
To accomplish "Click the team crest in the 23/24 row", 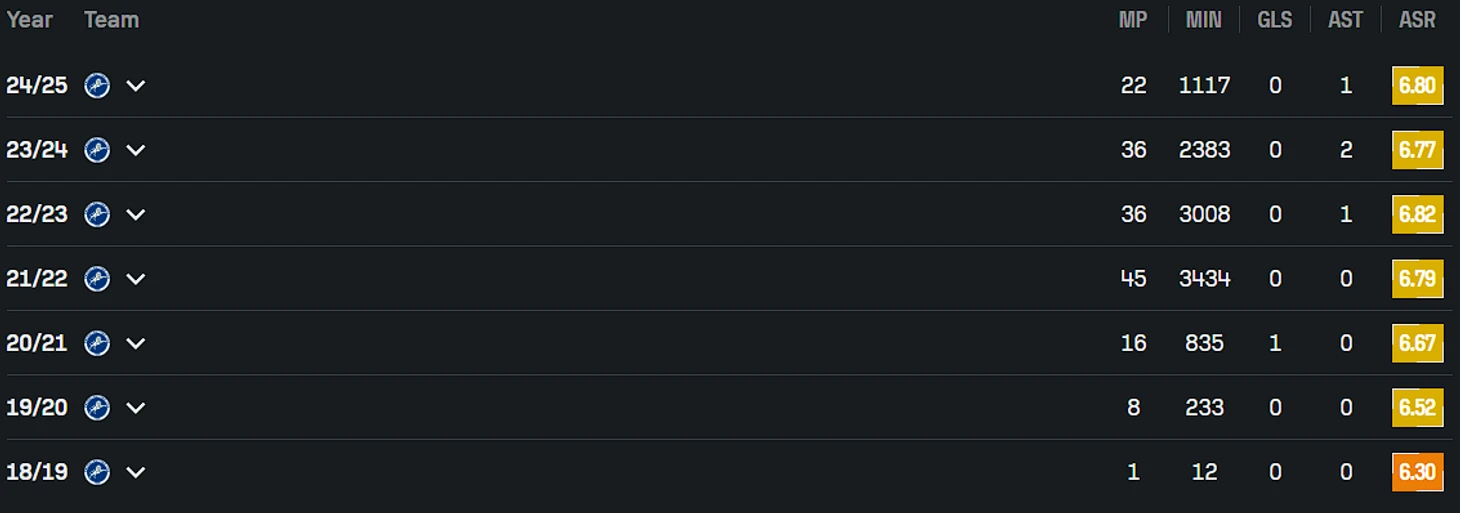I will click(x=97, y=150).
